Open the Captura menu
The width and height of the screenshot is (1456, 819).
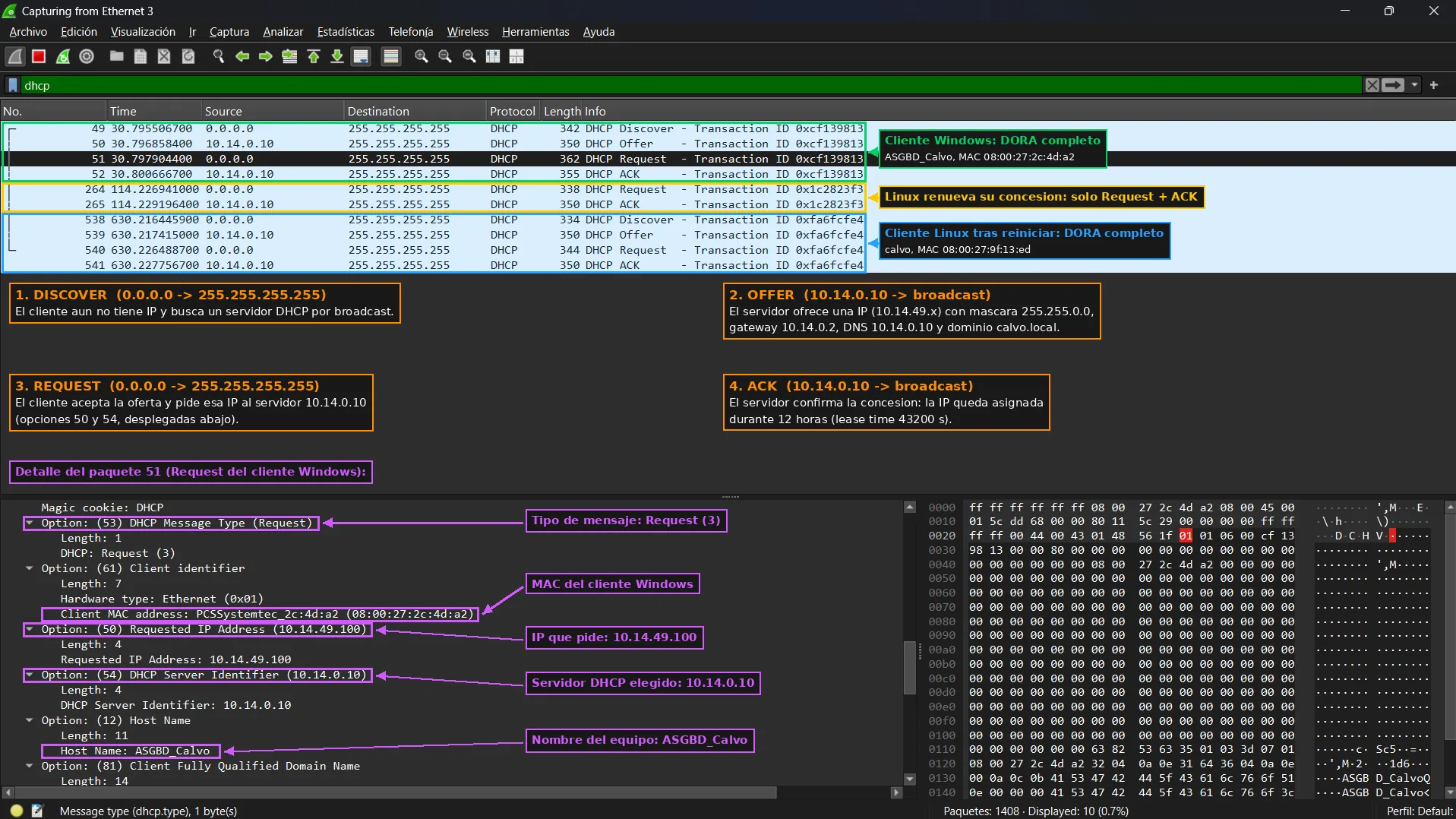tap(229, 32)
